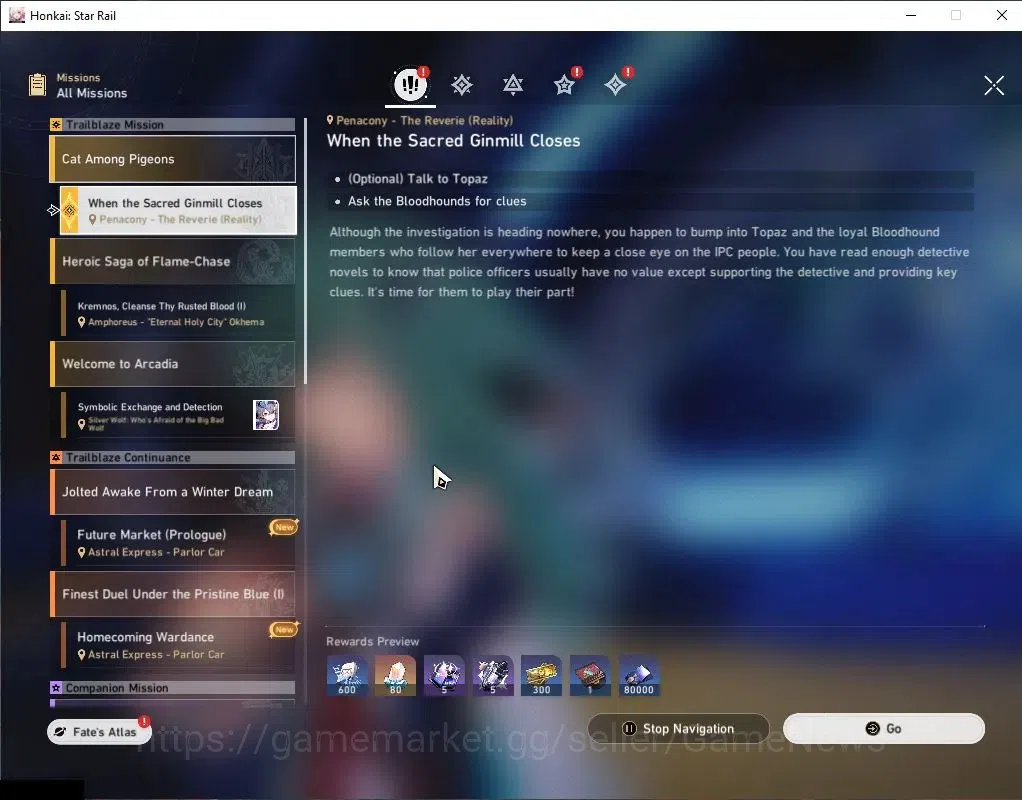Click the Missions clipboard icon

click(x=38, y=85)
